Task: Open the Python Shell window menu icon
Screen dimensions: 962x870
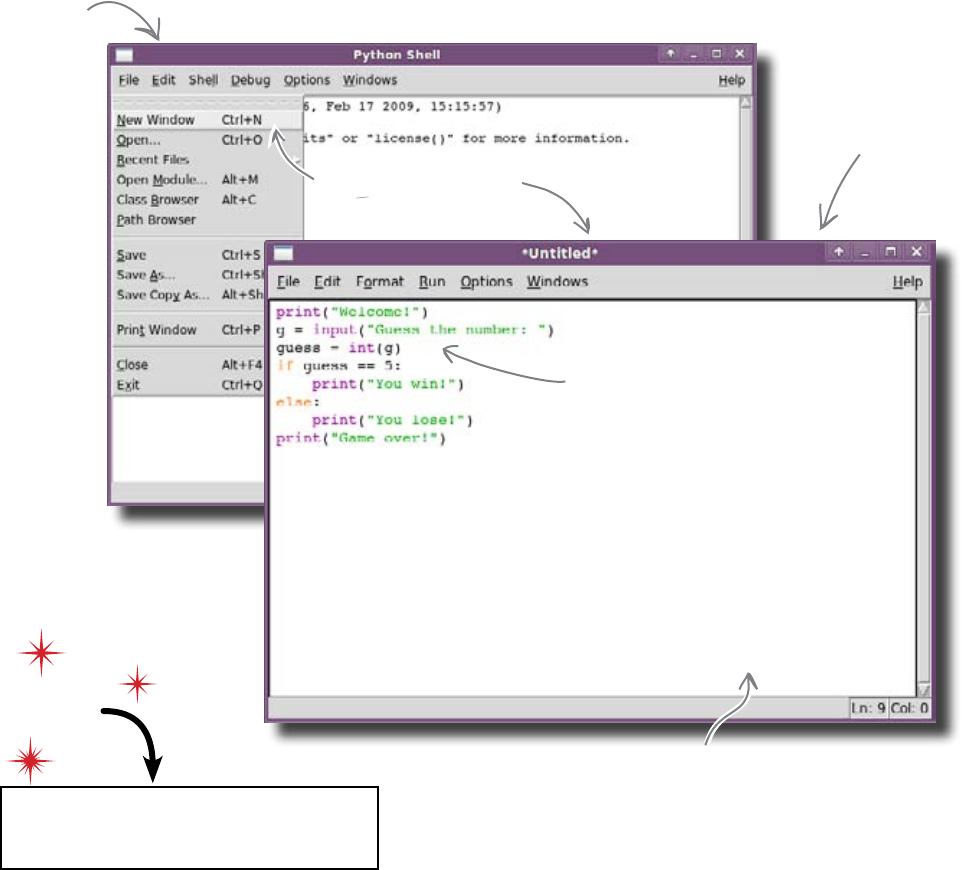Action: coord(125,55)
